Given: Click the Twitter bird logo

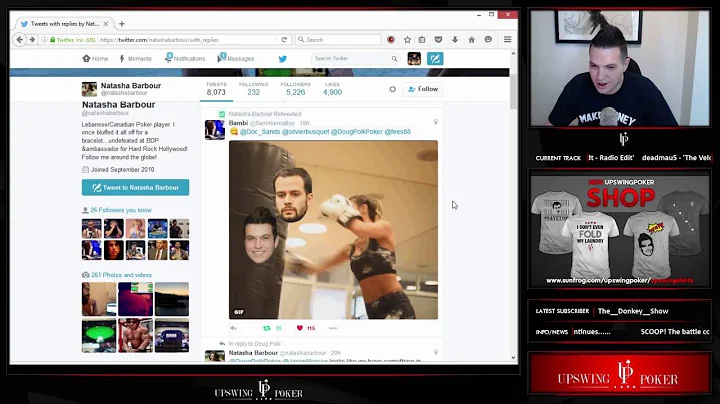Looking at the screenshot, I should coord(282,59).
